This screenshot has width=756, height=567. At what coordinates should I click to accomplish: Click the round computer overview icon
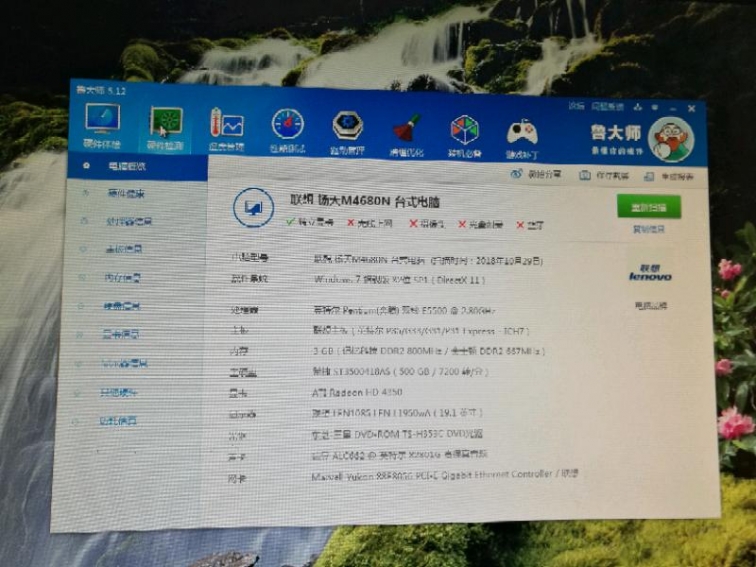254,208
